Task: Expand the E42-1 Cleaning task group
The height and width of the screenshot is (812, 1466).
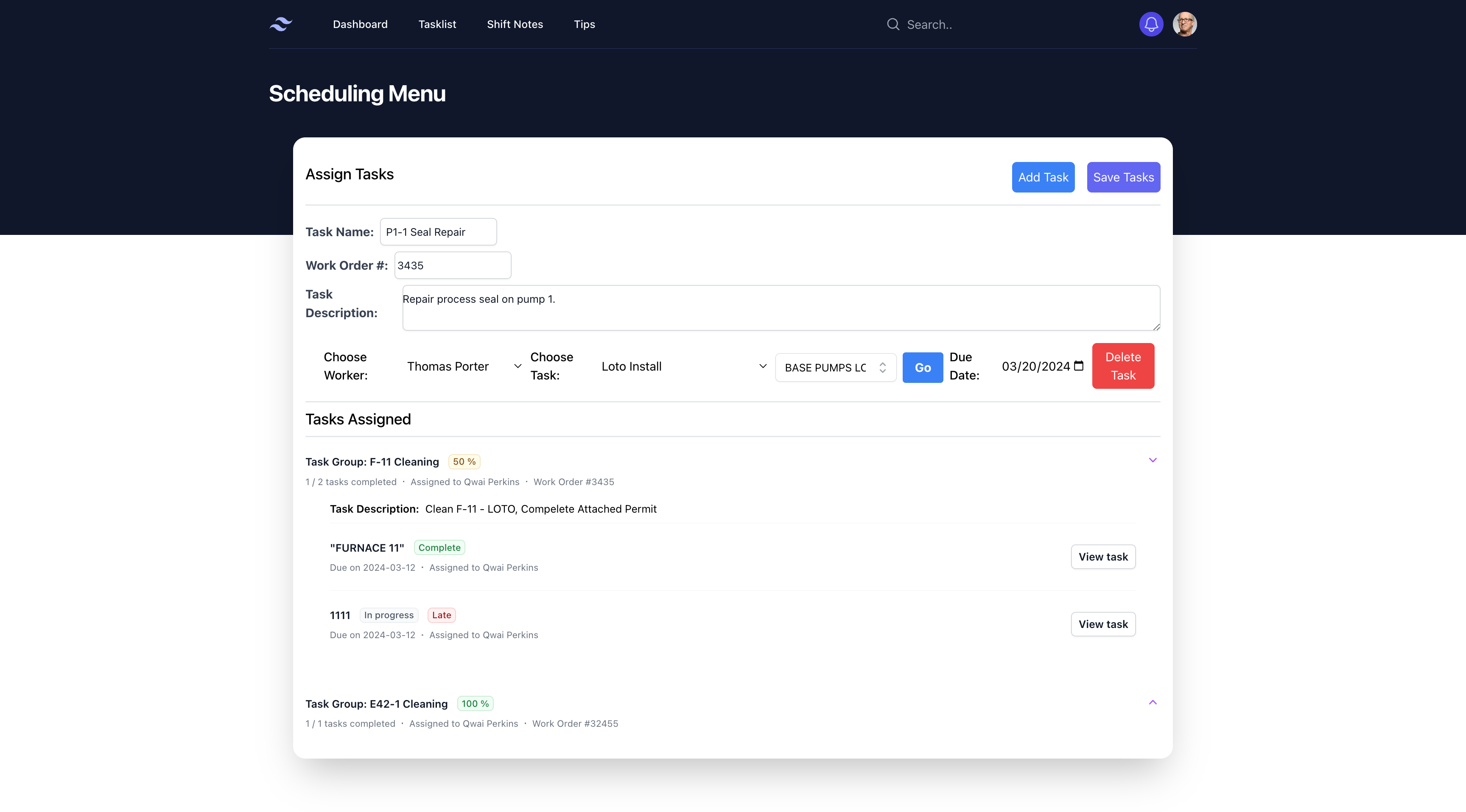Action: 1153,702
